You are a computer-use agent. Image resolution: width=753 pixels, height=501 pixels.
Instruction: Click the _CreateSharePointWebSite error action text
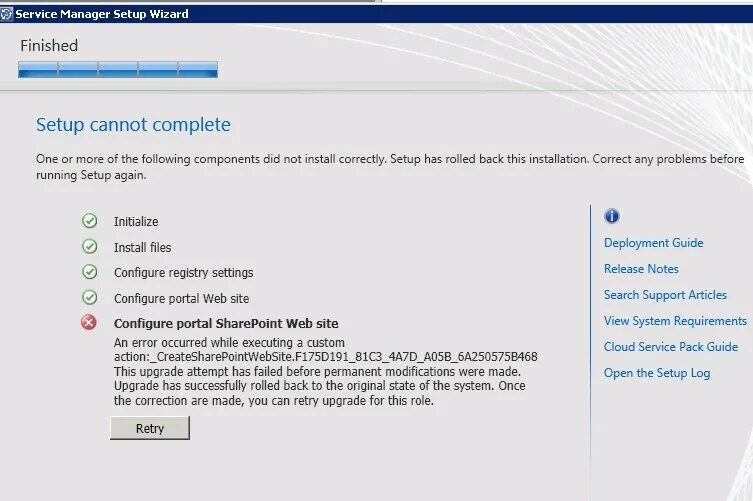[x=326, y=357]
